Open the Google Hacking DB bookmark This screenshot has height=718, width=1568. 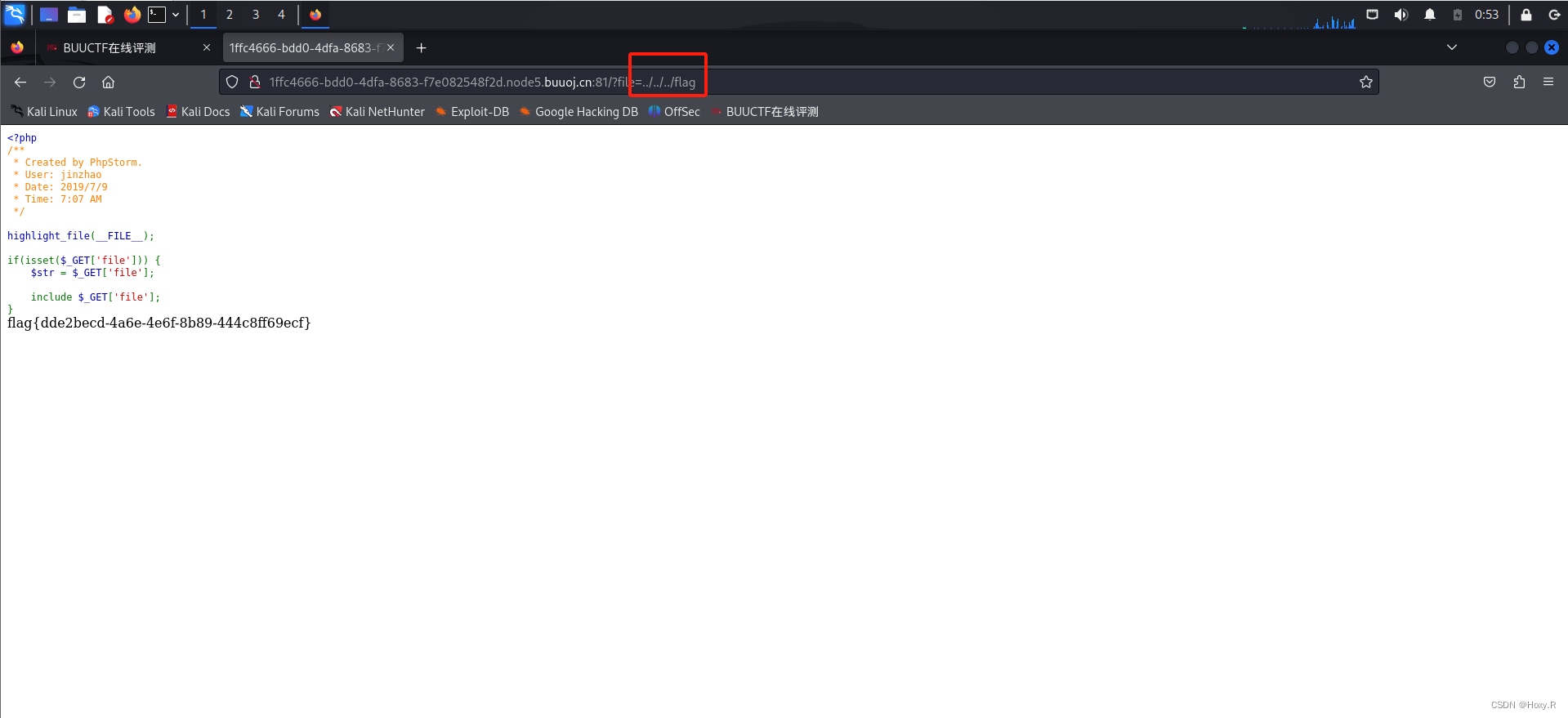(x=578, y=112)
